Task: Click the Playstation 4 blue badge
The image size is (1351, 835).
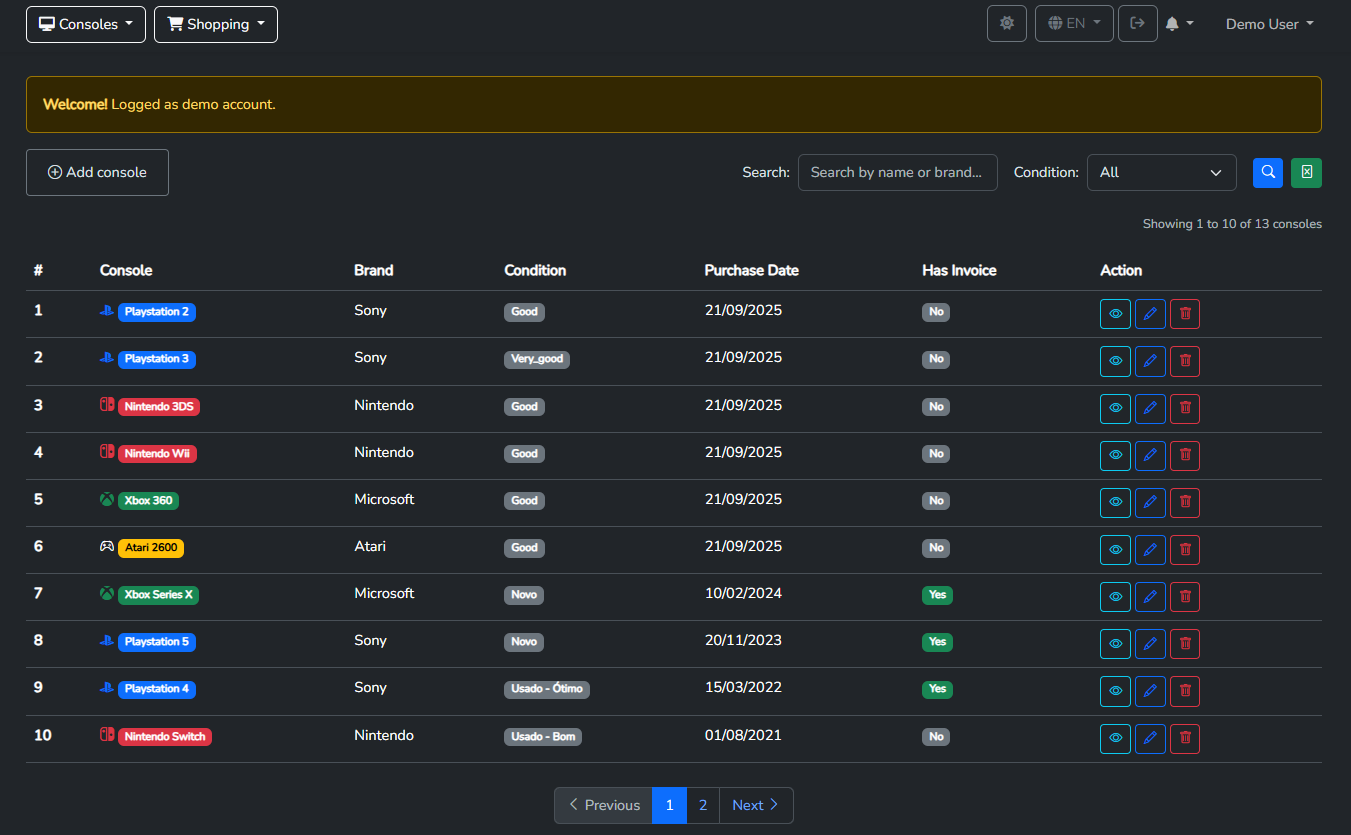Action: click(157, 689)
